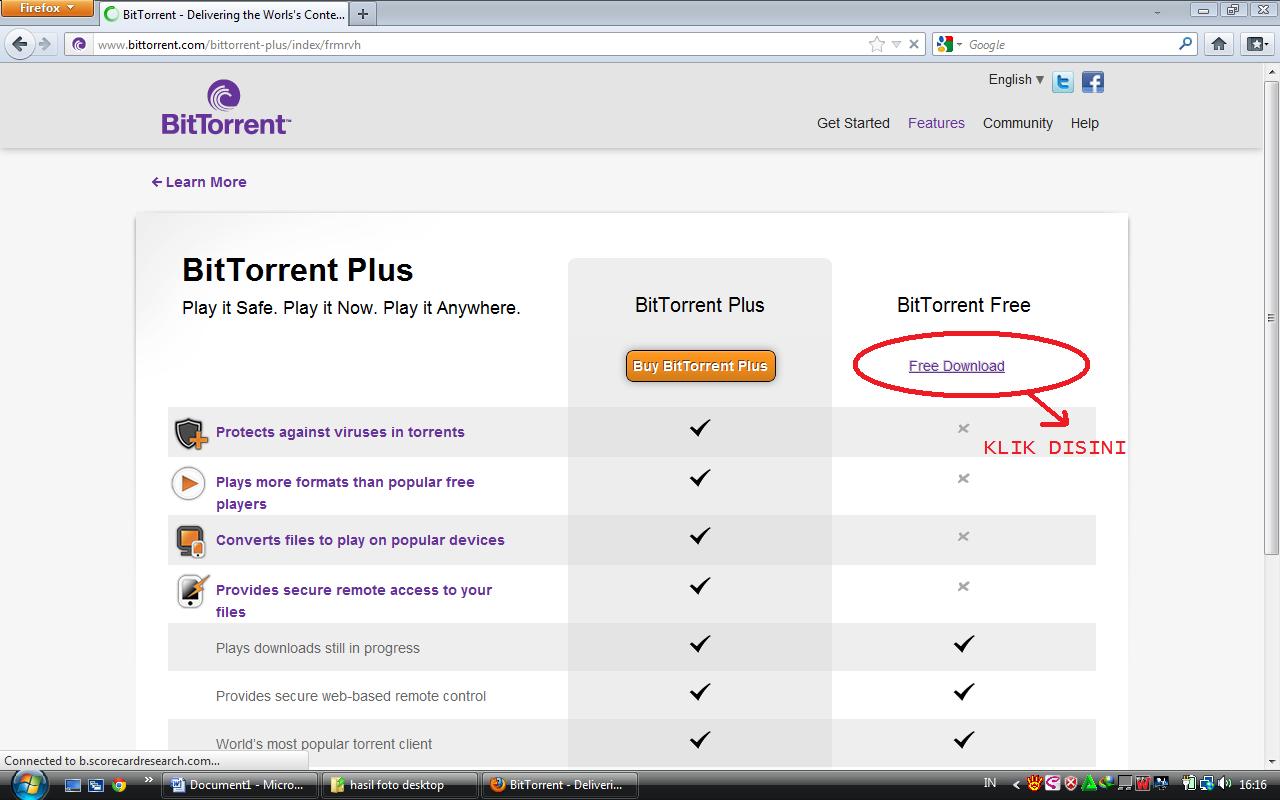Open the Google search engine selector
1280x800 pixels.
coord(949,44)
